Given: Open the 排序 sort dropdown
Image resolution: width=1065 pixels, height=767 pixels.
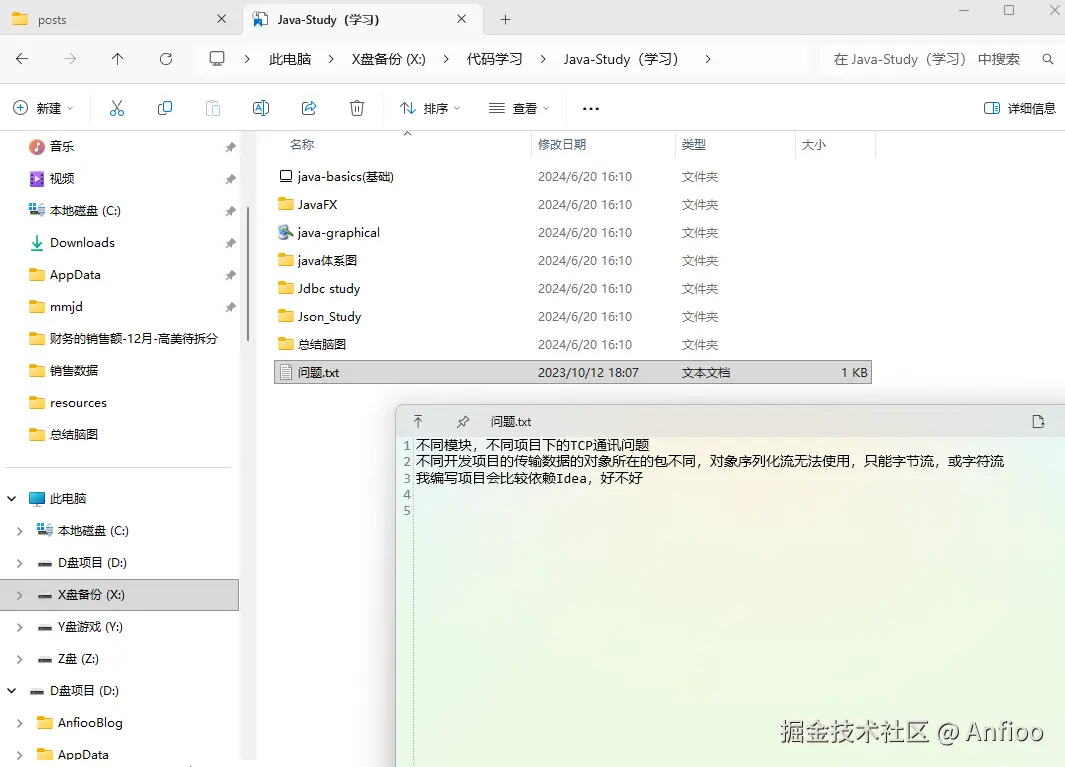Looking at the screenshot, I should tap(430, 108).
